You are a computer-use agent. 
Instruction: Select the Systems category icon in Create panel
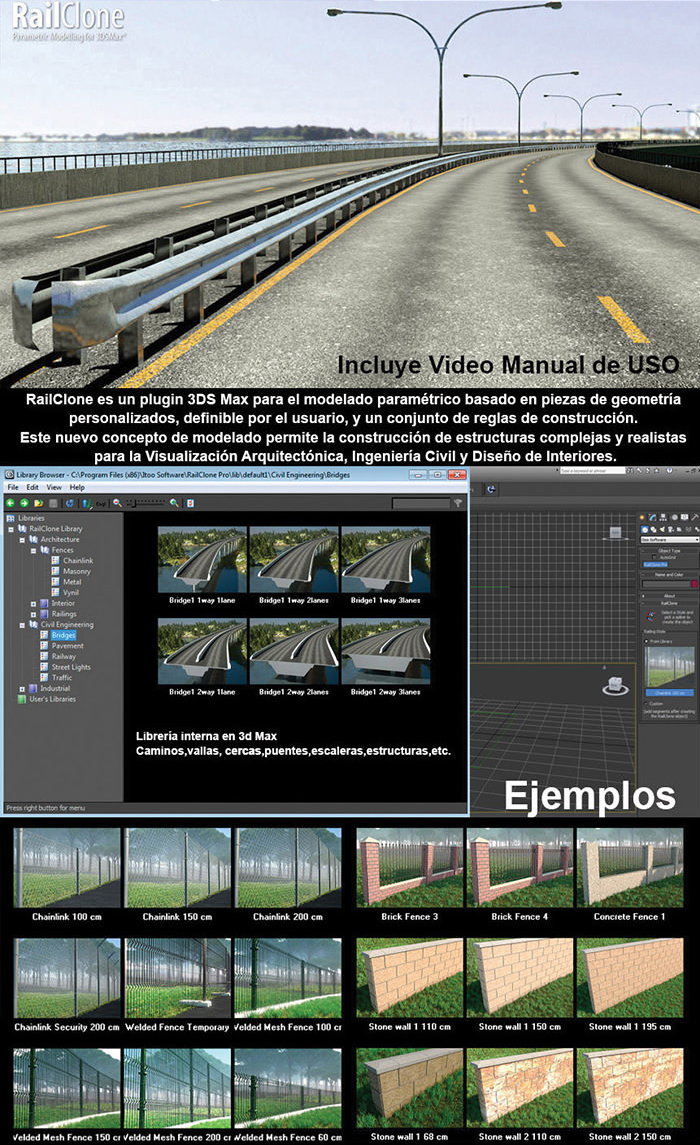(696, 529)
